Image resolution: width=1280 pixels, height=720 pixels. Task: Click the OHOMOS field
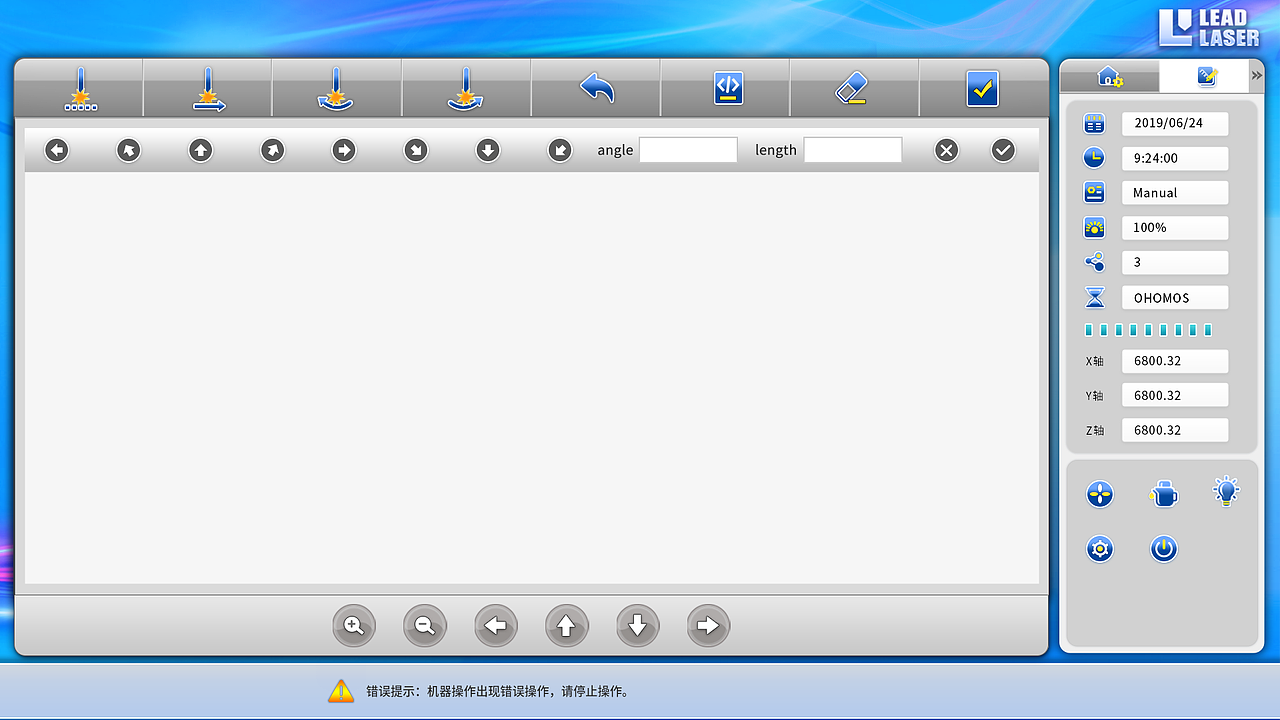1175,298
